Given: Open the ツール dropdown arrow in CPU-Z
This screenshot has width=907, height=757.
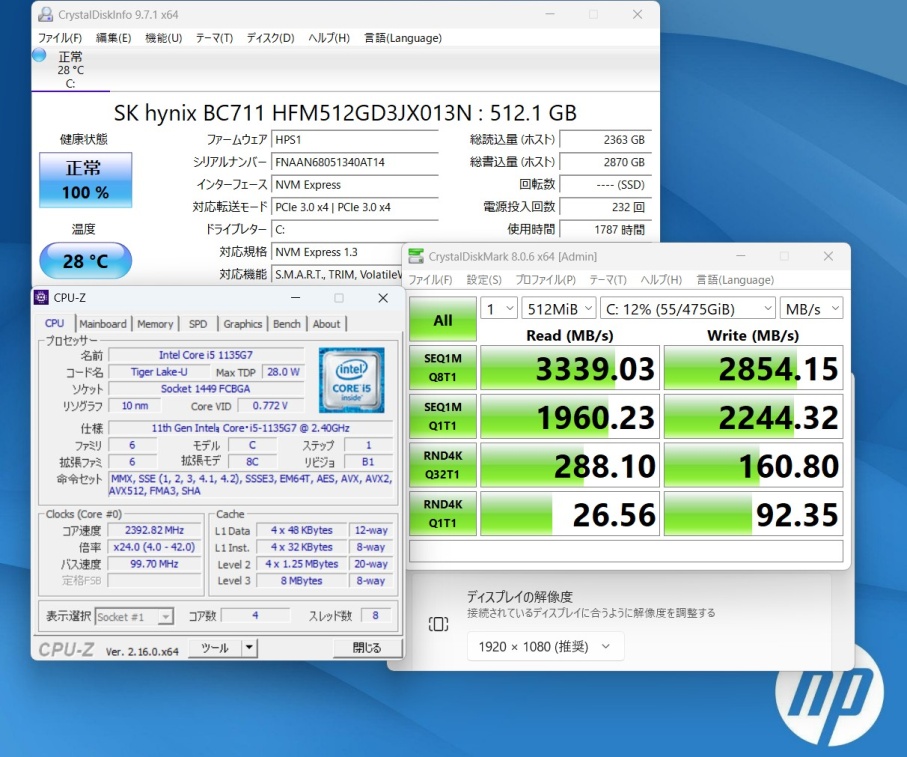Looking at the screenshot, I should 249,648.
